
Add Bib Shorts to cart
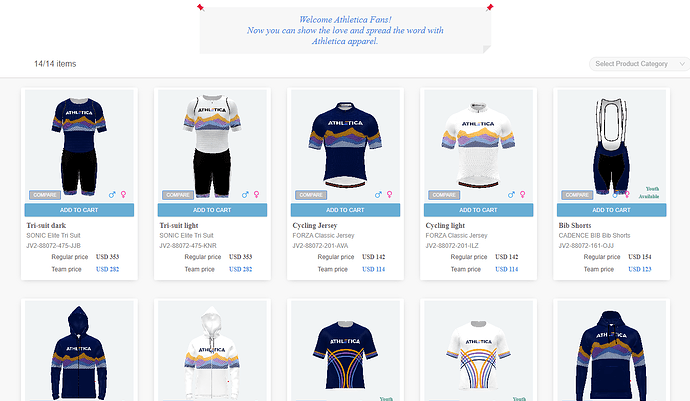pos(611,210)
